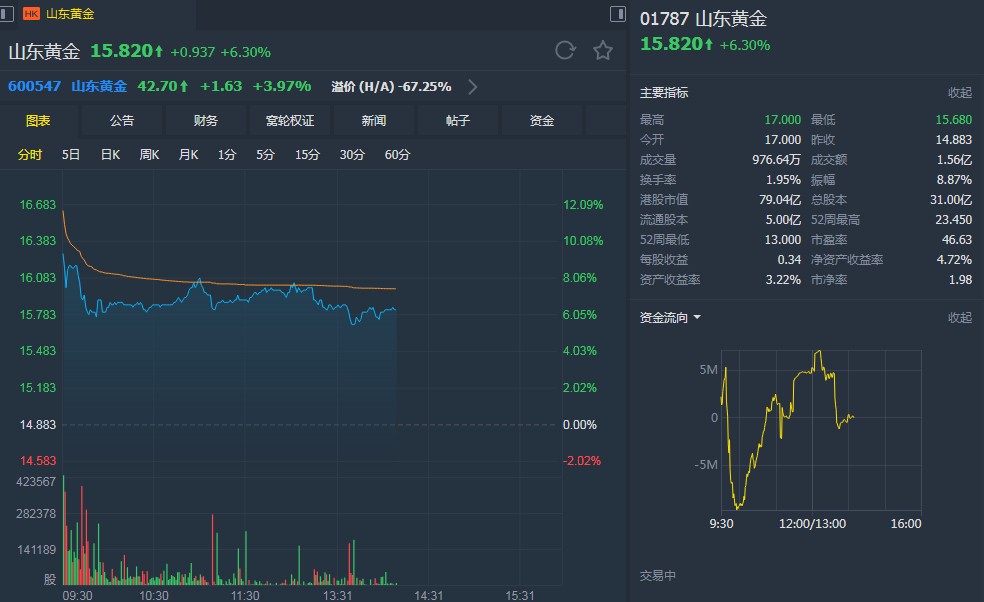
Task: Add stock to favorites with star icon
Action: [x=603, y=50]
